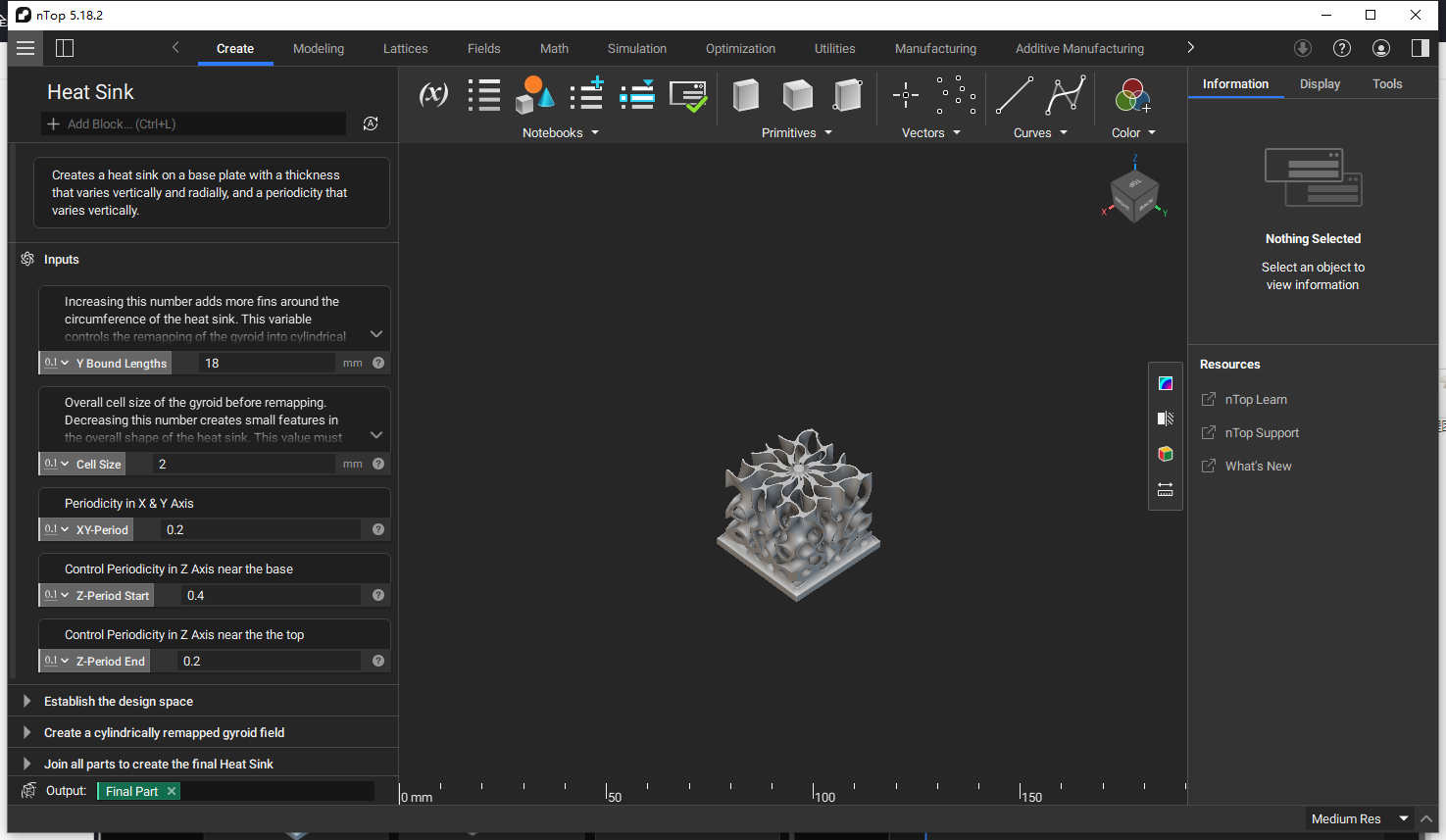The image size is (1446, 840).
Task: Toggle the section view viewport icon
Action: (1166, 419)
